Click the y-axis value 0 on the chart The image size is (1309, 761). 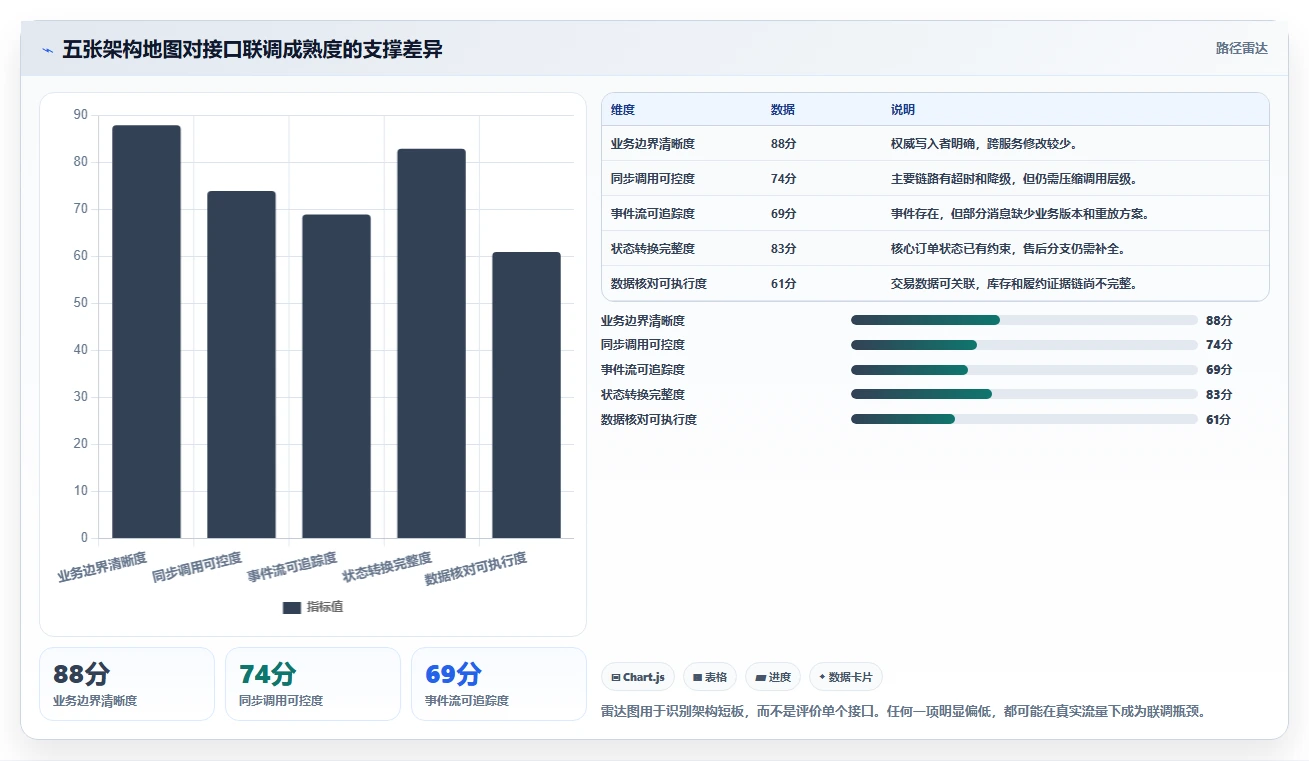click(84, 538)
